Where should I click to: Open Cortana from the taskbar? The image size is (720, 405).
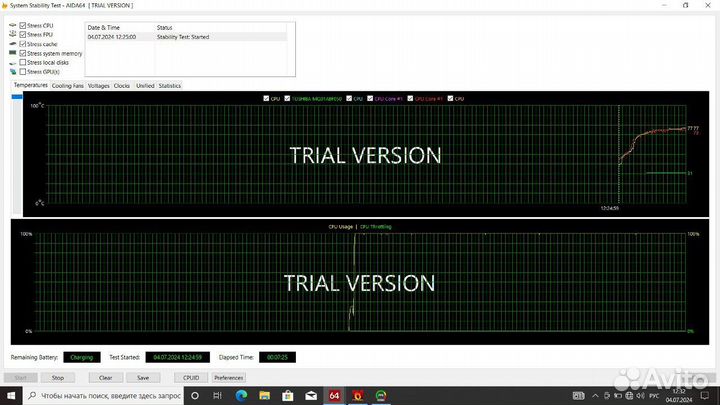[195, 395]
